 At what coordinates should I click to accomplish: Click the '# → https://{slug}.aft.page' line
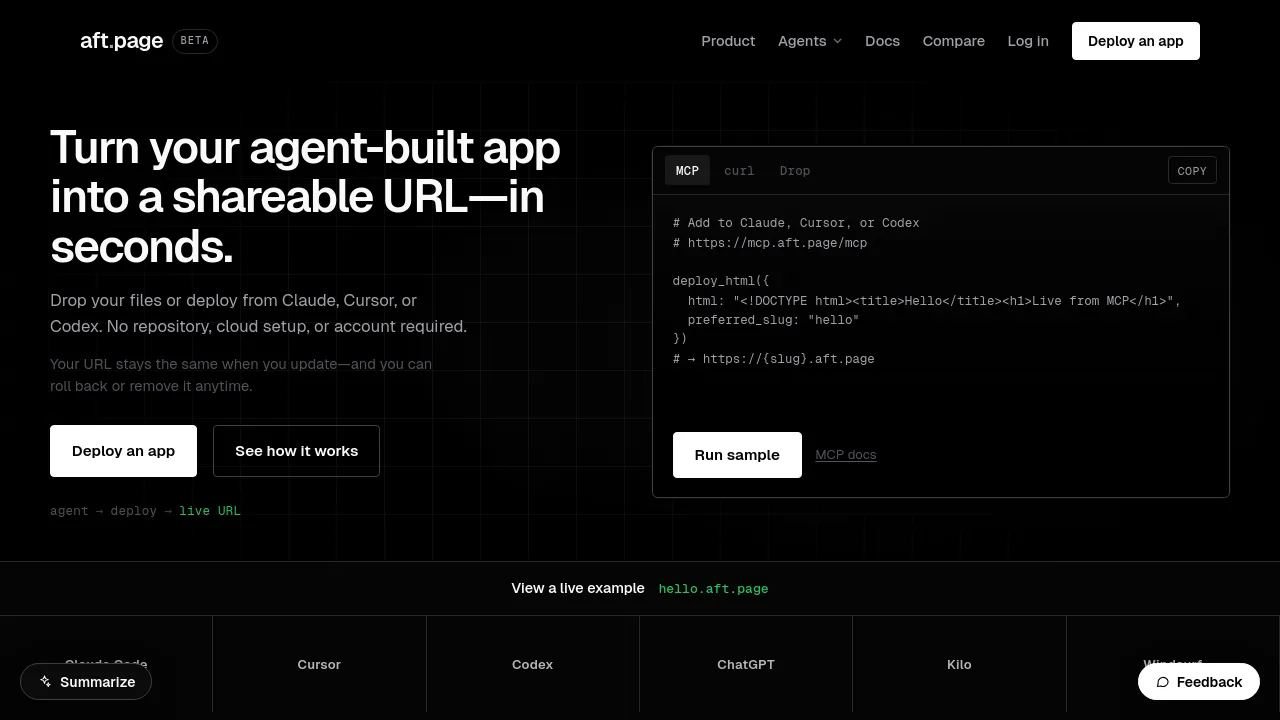tap(774, 359)
